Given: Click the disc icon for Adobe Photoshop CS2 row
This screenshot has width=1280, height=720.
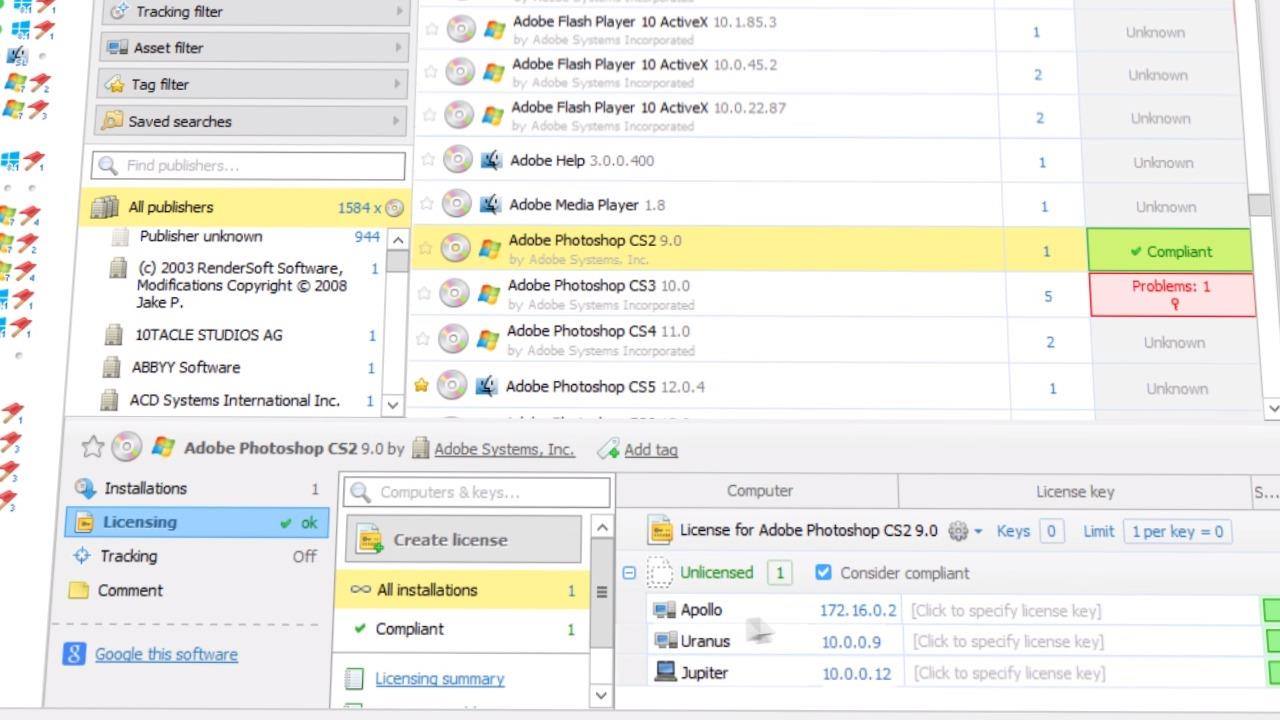Looking at the screenshot, I should (455, 247).
